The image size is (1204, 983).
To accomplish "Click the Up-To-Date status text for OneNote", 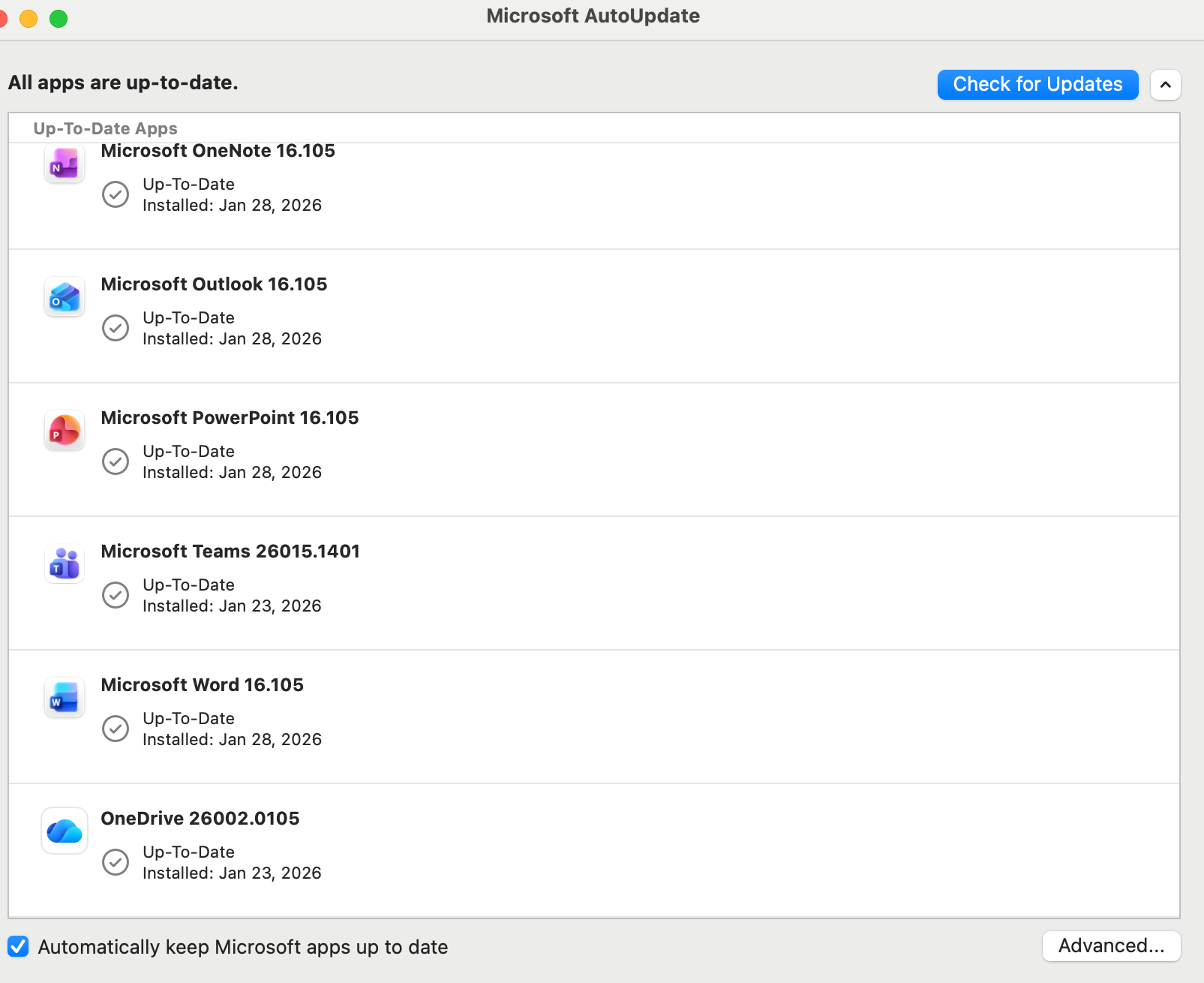I will (x=189, y=185).
